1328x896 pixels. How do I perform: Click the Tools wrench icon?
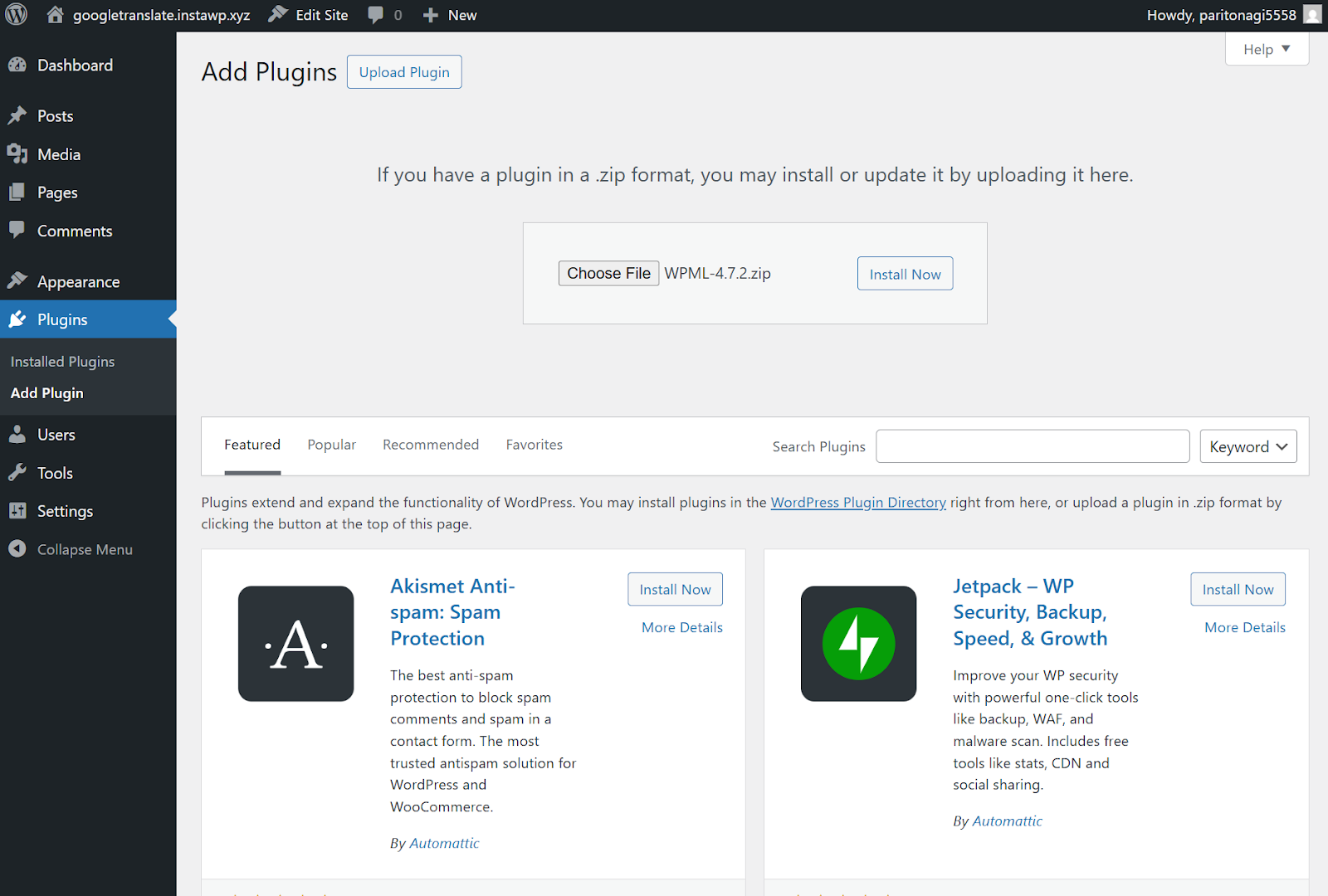pyautogui.click(x=17, y=473)
